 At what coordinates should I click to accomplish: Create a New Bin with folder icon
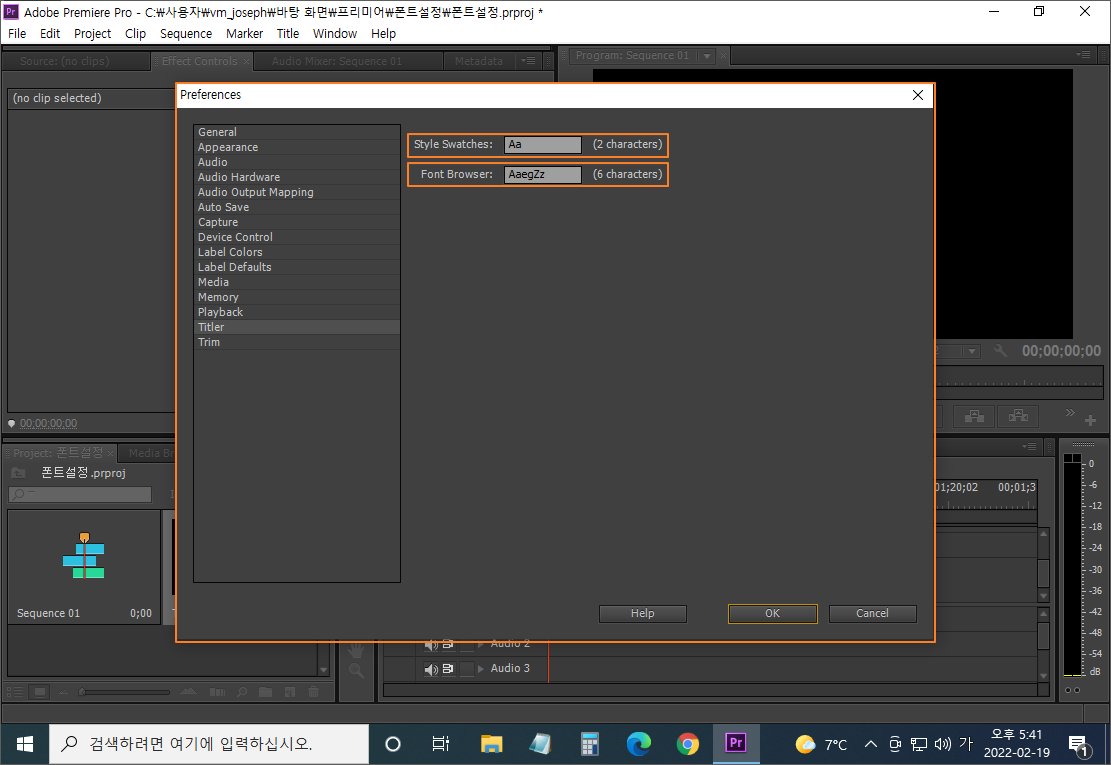pyautogui.click(x=266, y=692)
